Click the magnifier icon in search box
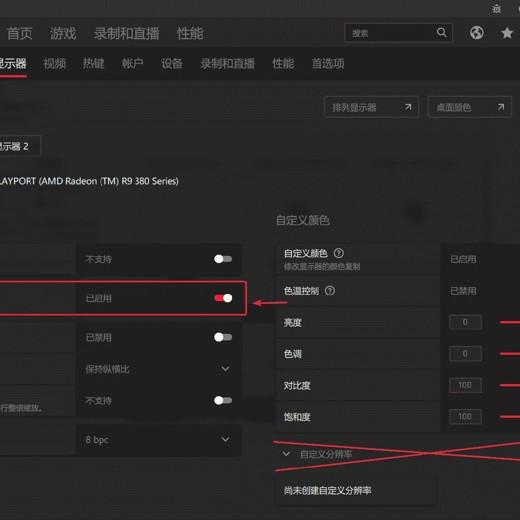 coord(442,33)
